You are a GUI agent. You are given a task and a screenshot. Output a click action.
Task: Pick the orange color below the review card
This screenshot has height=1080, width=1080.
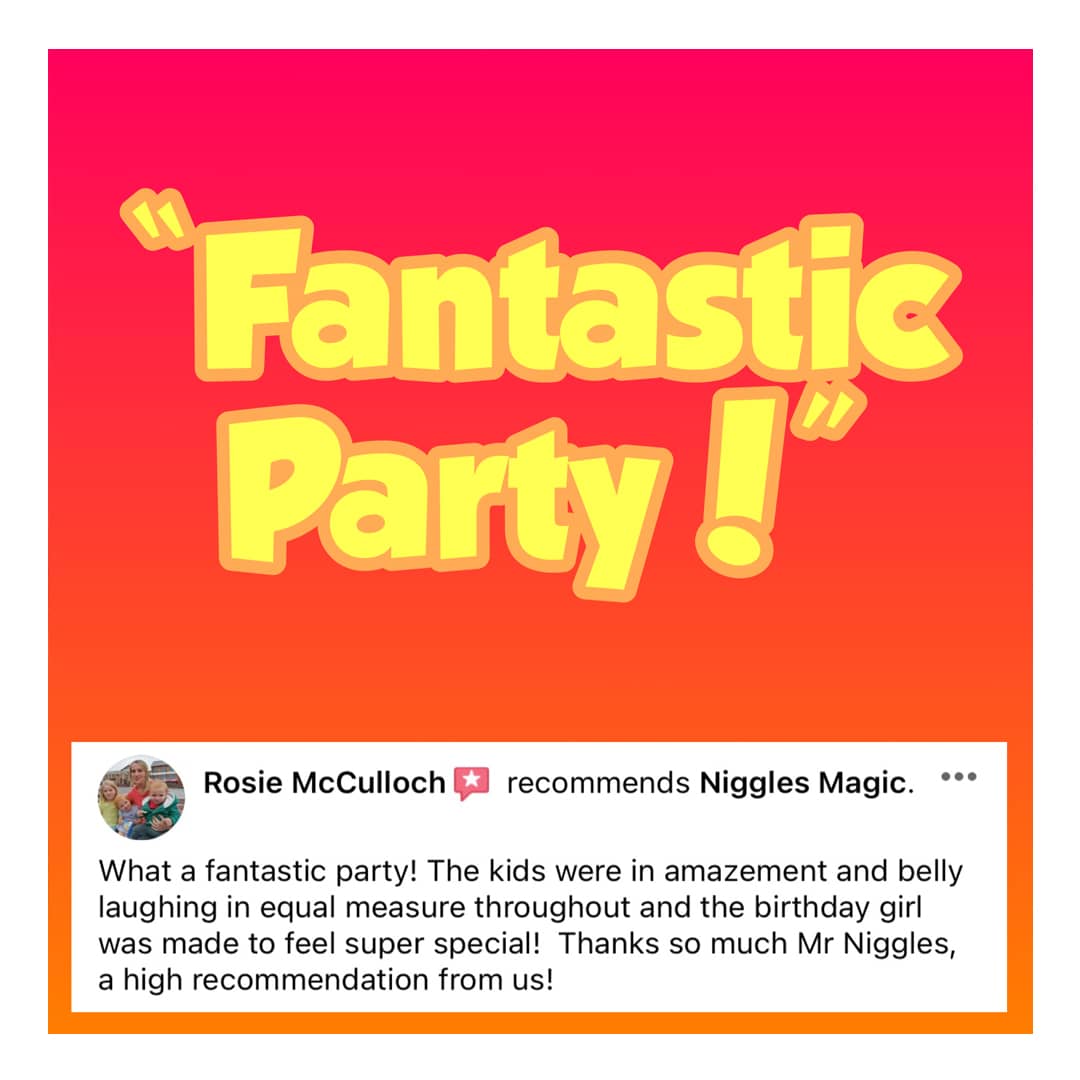(540, 1023)
